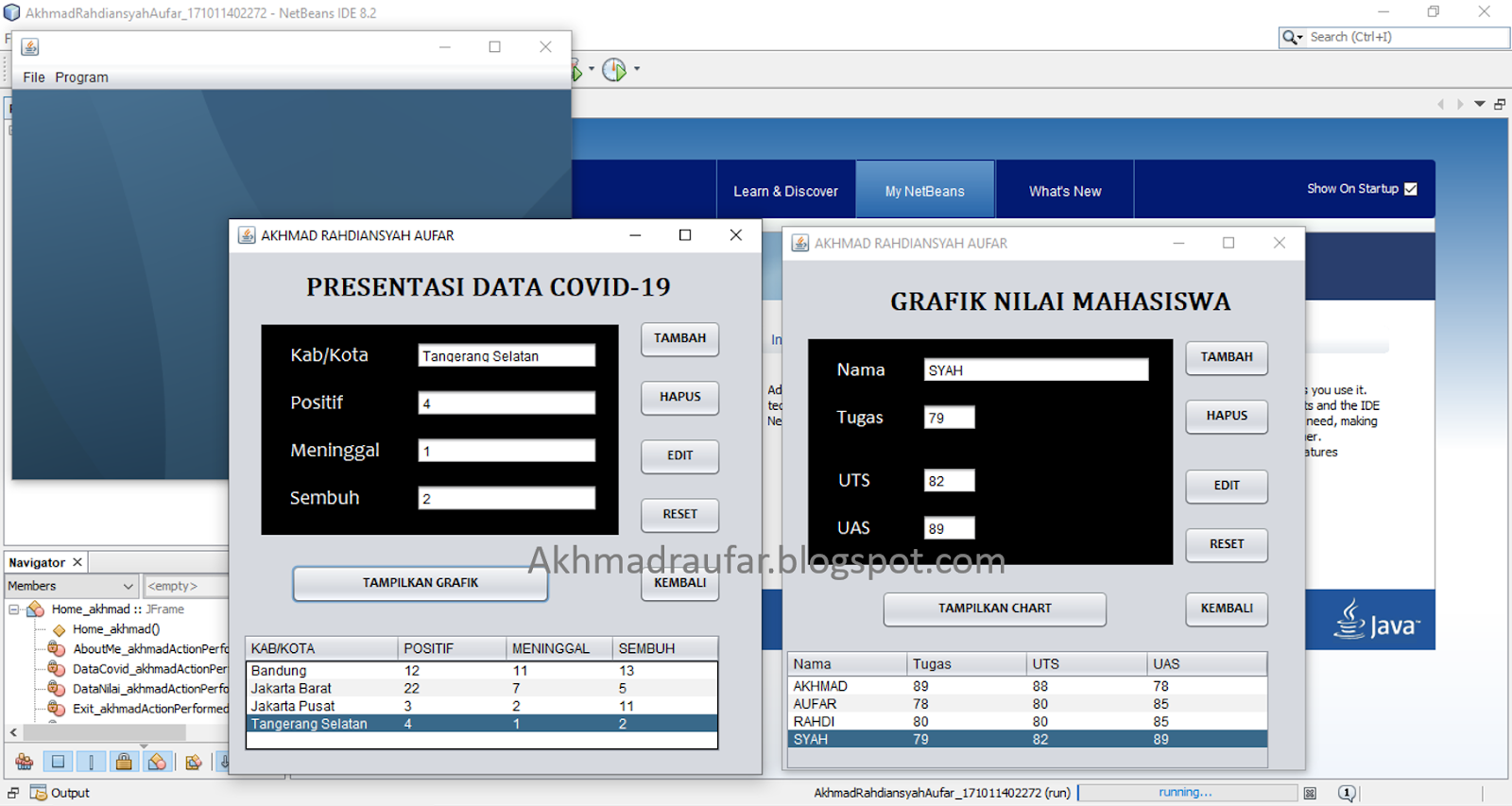
Task: Click the lock icon beside AboutMe_akhmadActionPerformed
Action: click(x=56, y=649)
